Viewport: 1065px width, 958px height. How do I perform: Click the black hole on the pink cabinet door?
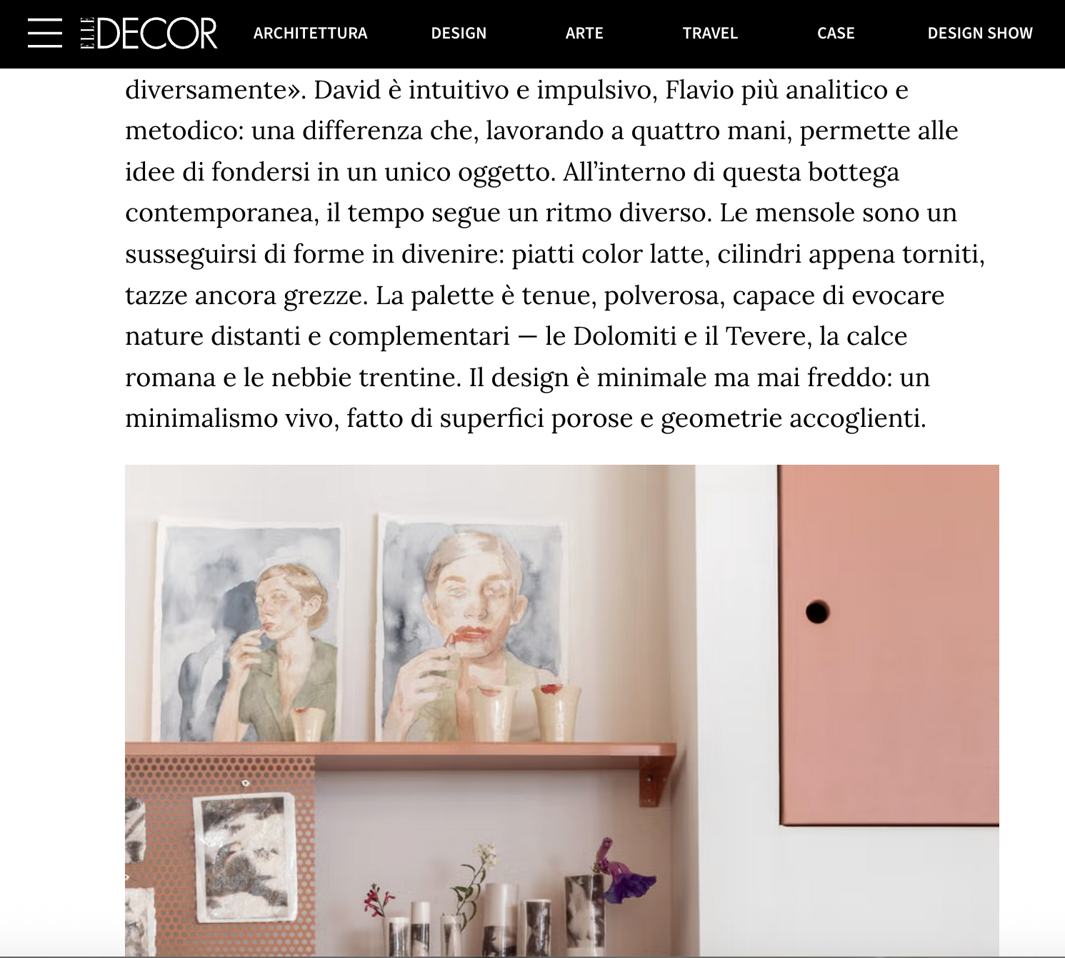[x=817, y=612]
